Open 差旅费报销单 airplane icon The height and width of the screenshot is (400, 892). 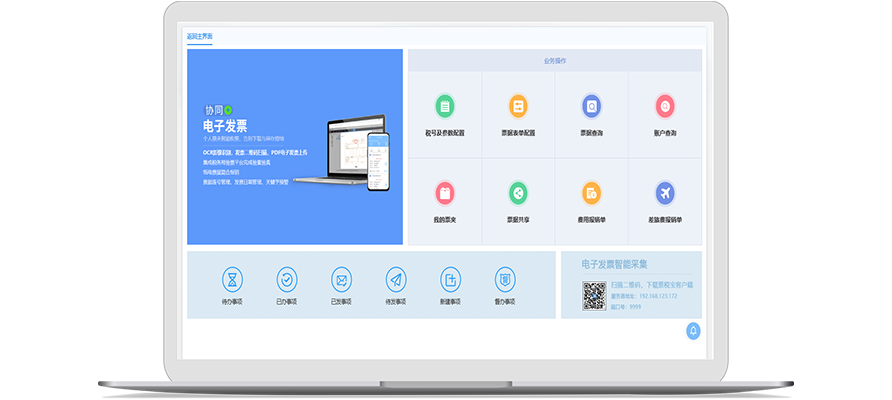665,192
